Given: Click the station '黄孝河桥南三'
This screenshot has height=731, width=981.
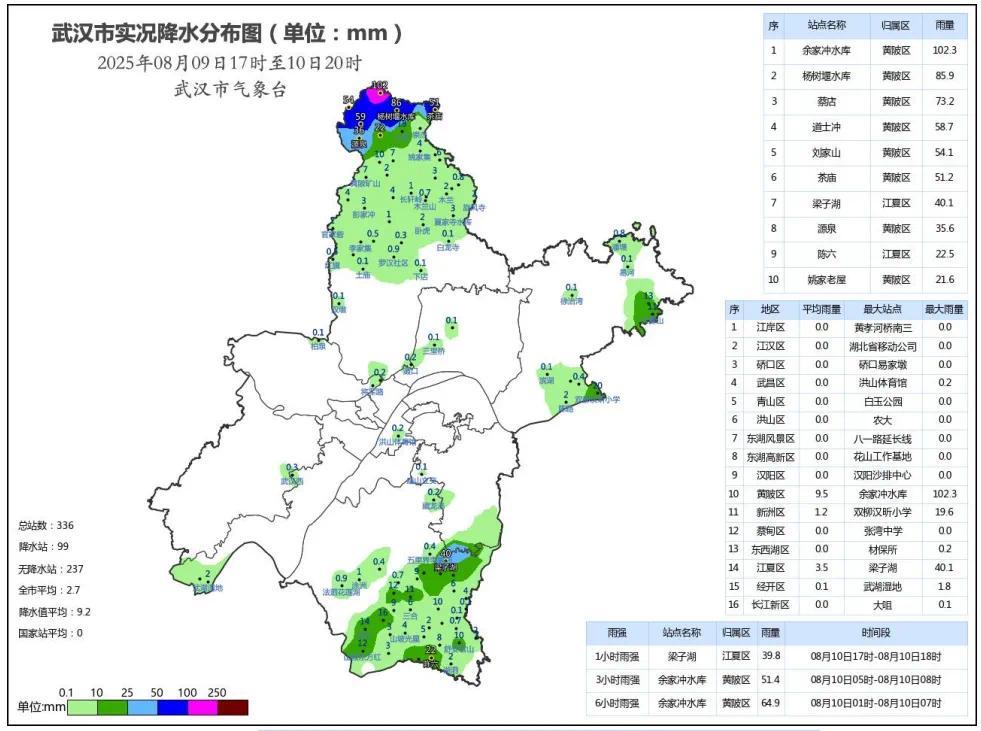Looking at the screenshot, I should click(882, 327).
